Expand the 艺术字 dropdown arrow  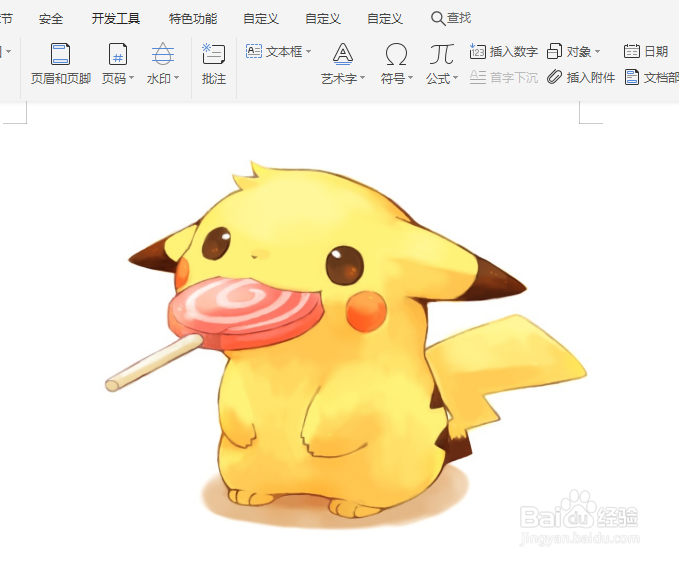coord(362,78)
